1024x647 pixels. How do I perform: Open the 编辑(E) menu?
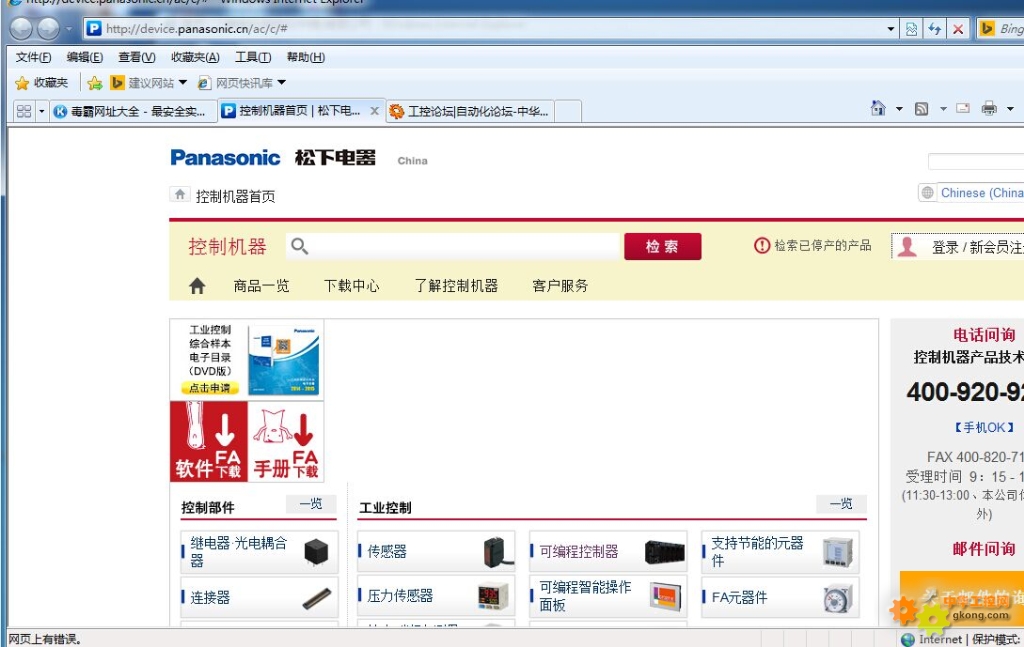(x=85, y=57)
